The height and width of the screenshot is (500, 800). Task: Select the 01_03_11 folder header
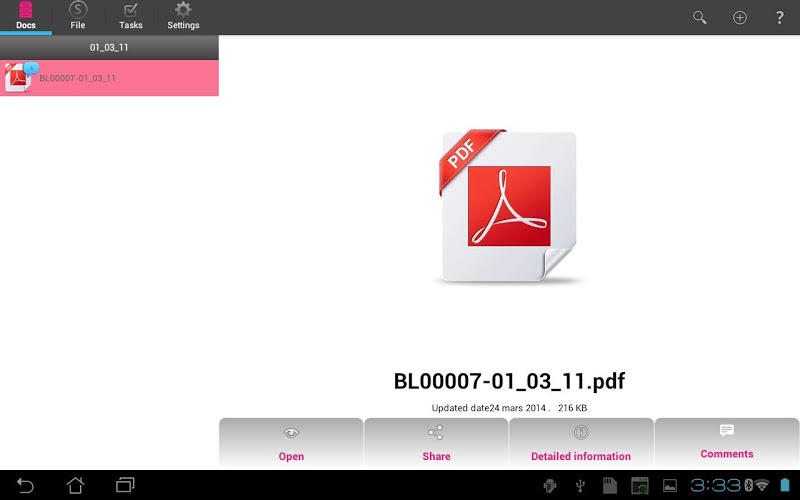coord(109,47)
